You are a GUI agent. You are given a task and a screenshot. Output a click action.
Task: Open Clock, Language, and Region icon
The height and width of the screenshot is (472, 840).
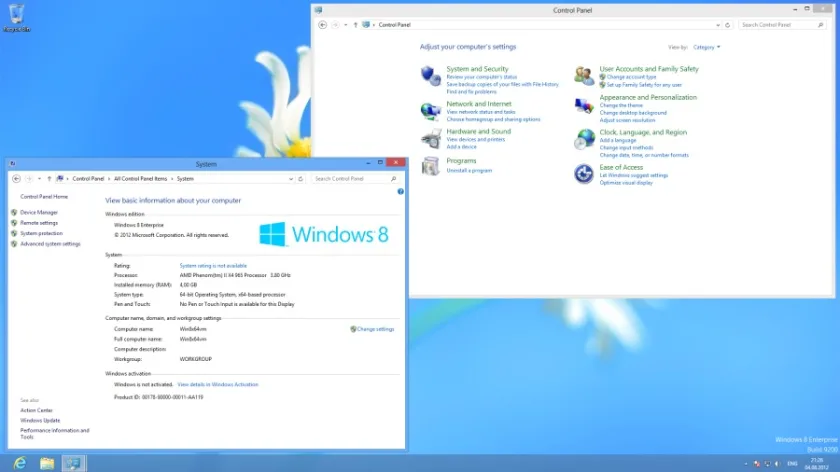tap(583, 139)
